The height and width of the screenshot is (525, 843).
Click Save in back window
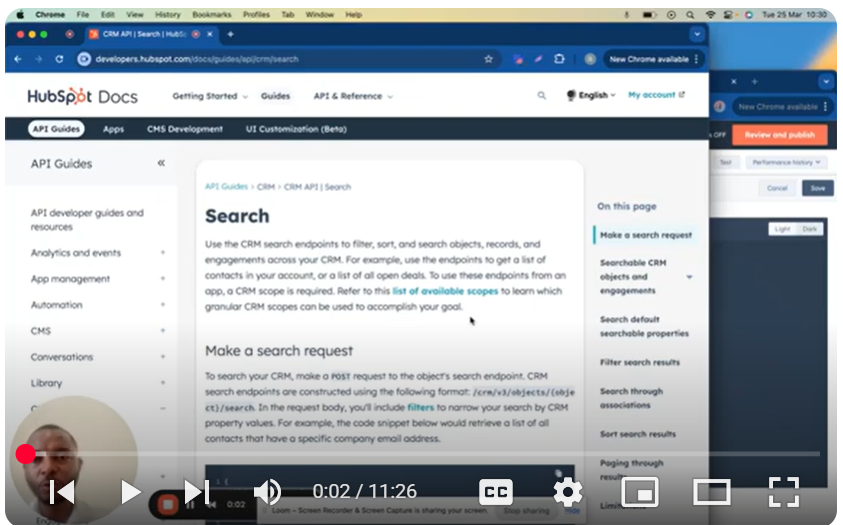pos(818,188)
